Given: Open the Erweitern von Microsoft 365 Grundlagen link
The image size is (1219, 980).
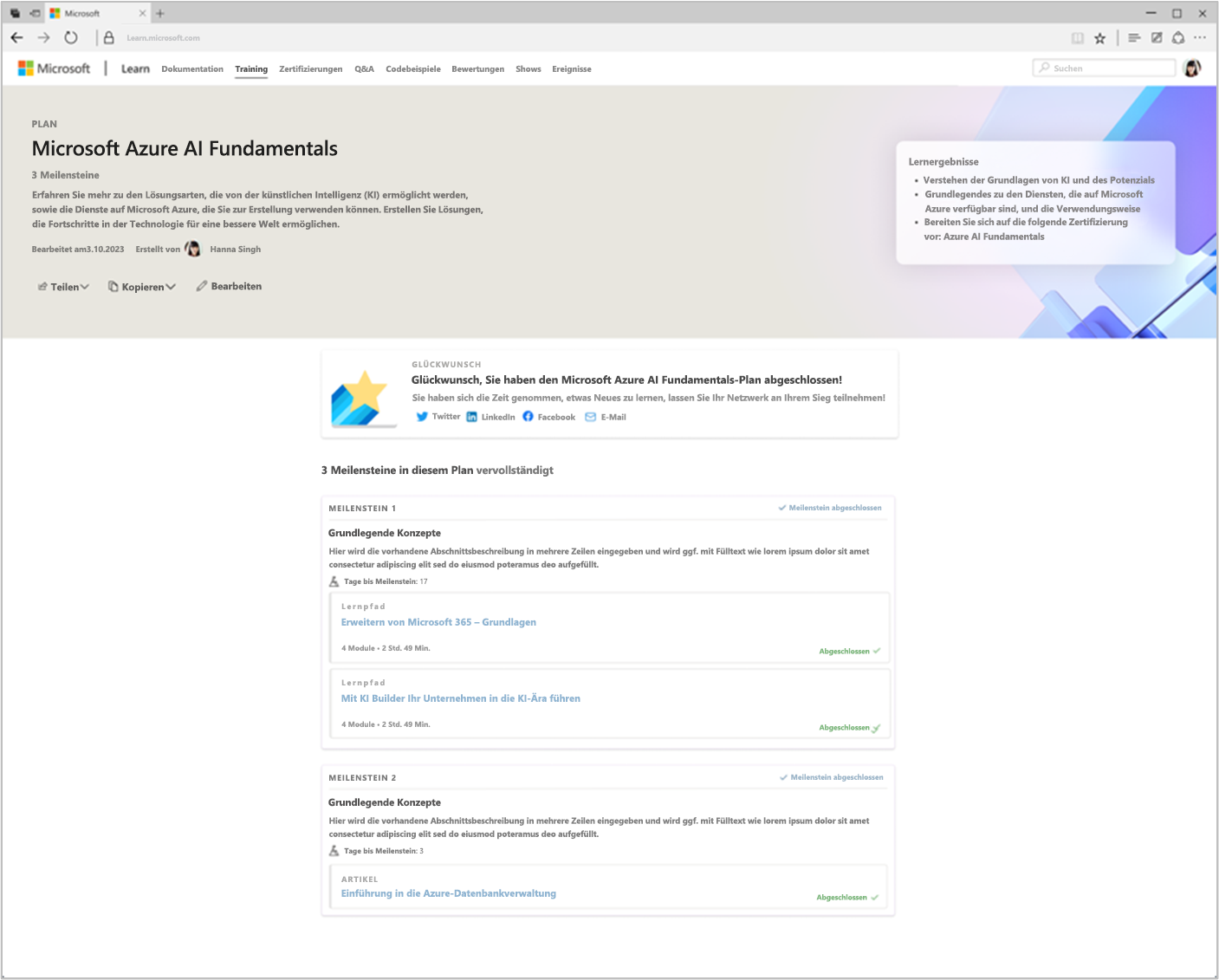Looking at the screenshot, I should pyautogui.click(x=438, y=622).
